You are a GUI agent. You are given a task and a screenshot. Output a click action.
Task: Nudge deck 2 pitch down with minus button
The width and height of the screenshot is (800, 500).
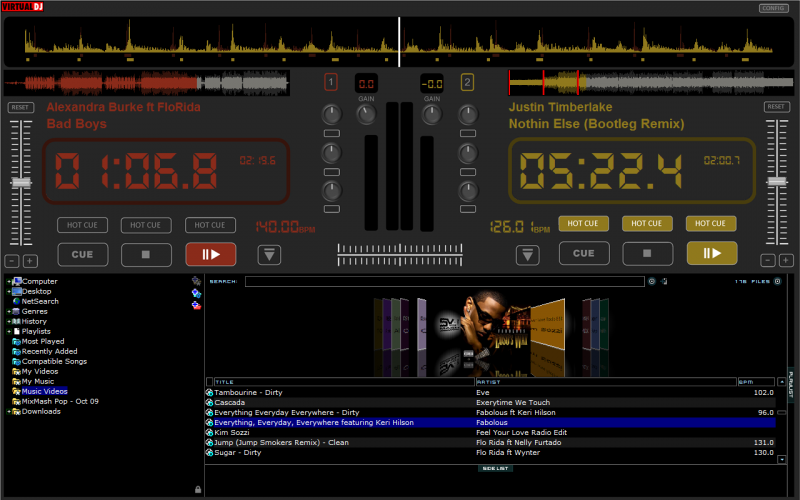point(767,260)
